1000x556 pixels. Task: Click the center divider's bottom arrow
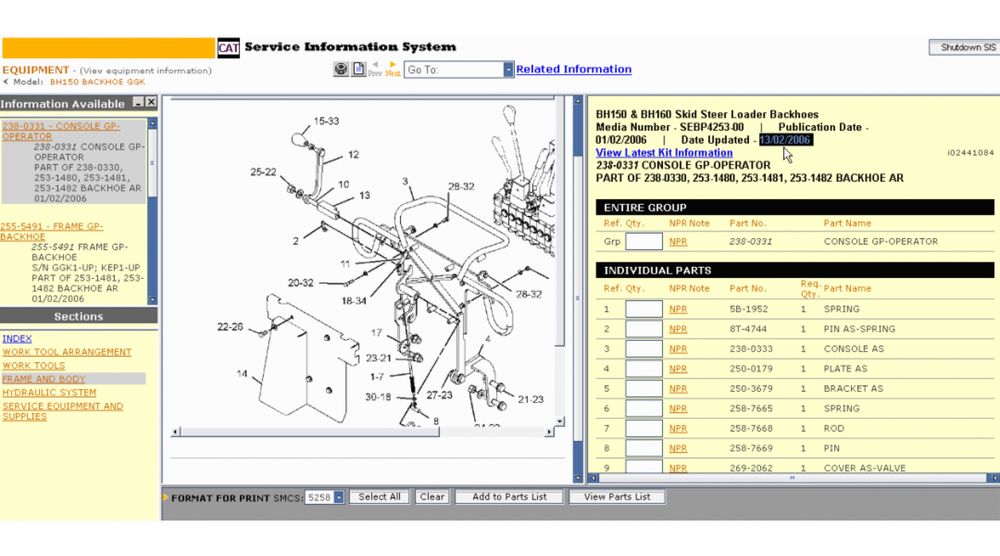(578, 478)
